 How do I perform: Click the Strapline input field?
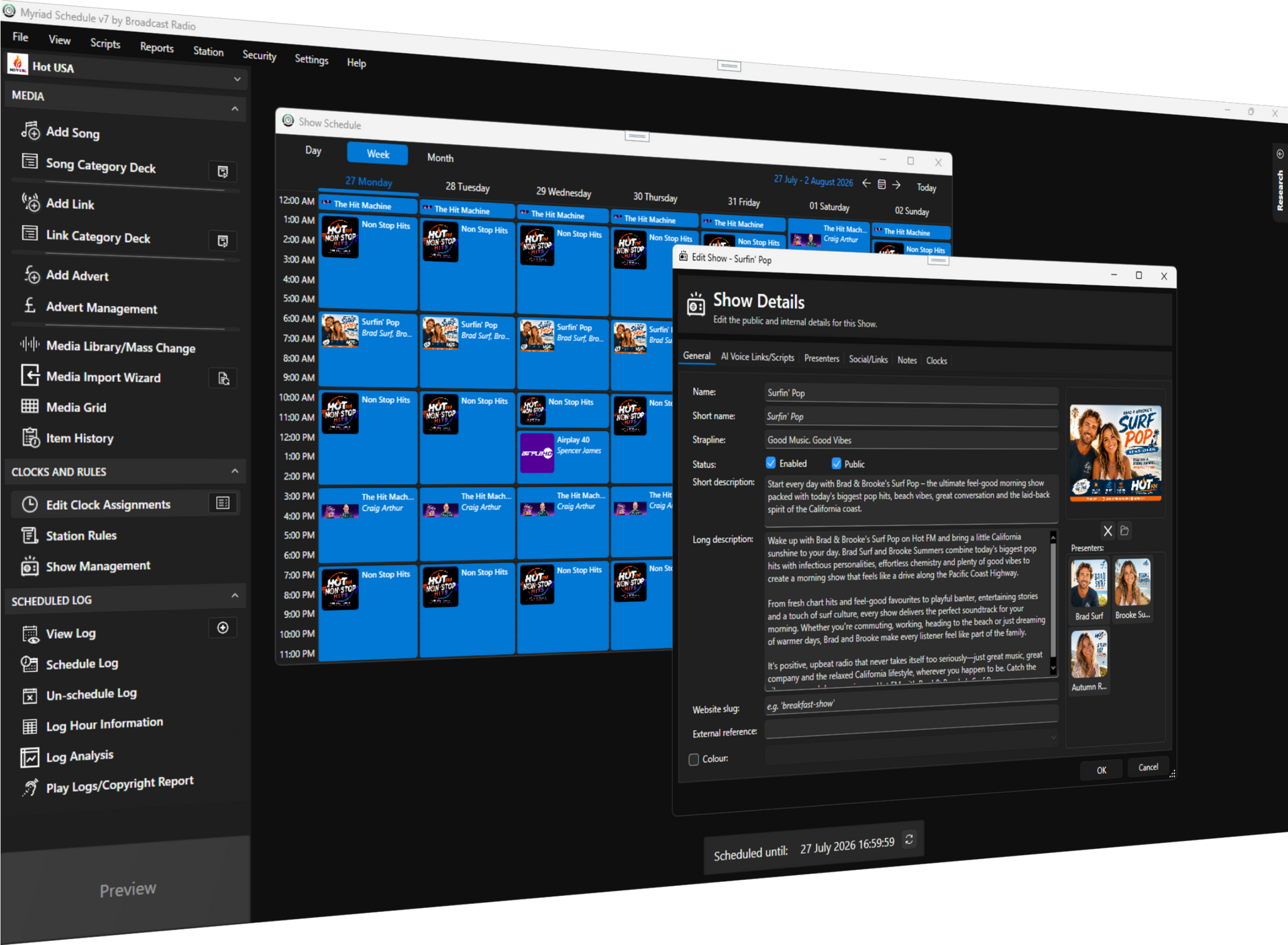coord(911,440)
